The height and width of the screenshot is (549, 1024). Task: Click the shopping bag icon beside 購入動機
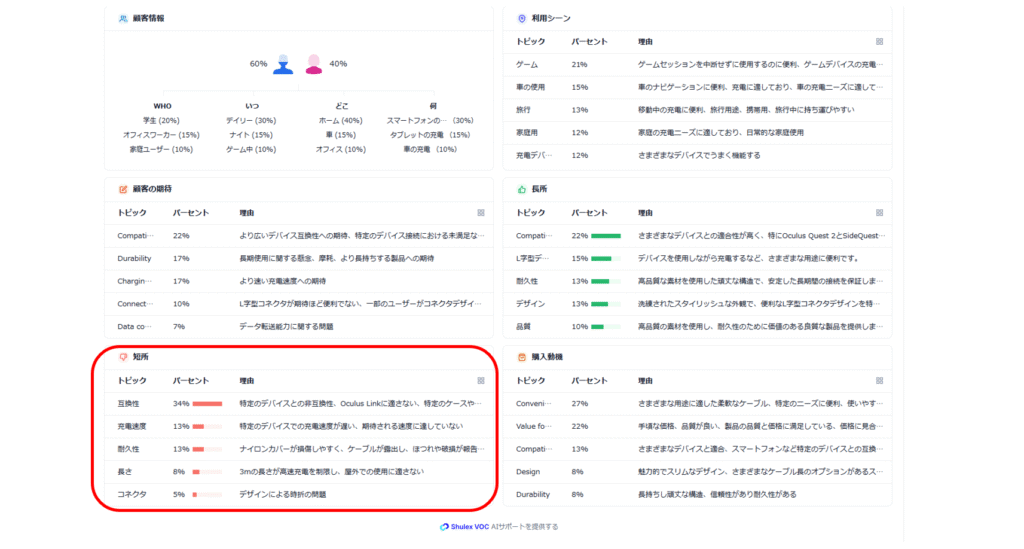click(x=521, y=357)
